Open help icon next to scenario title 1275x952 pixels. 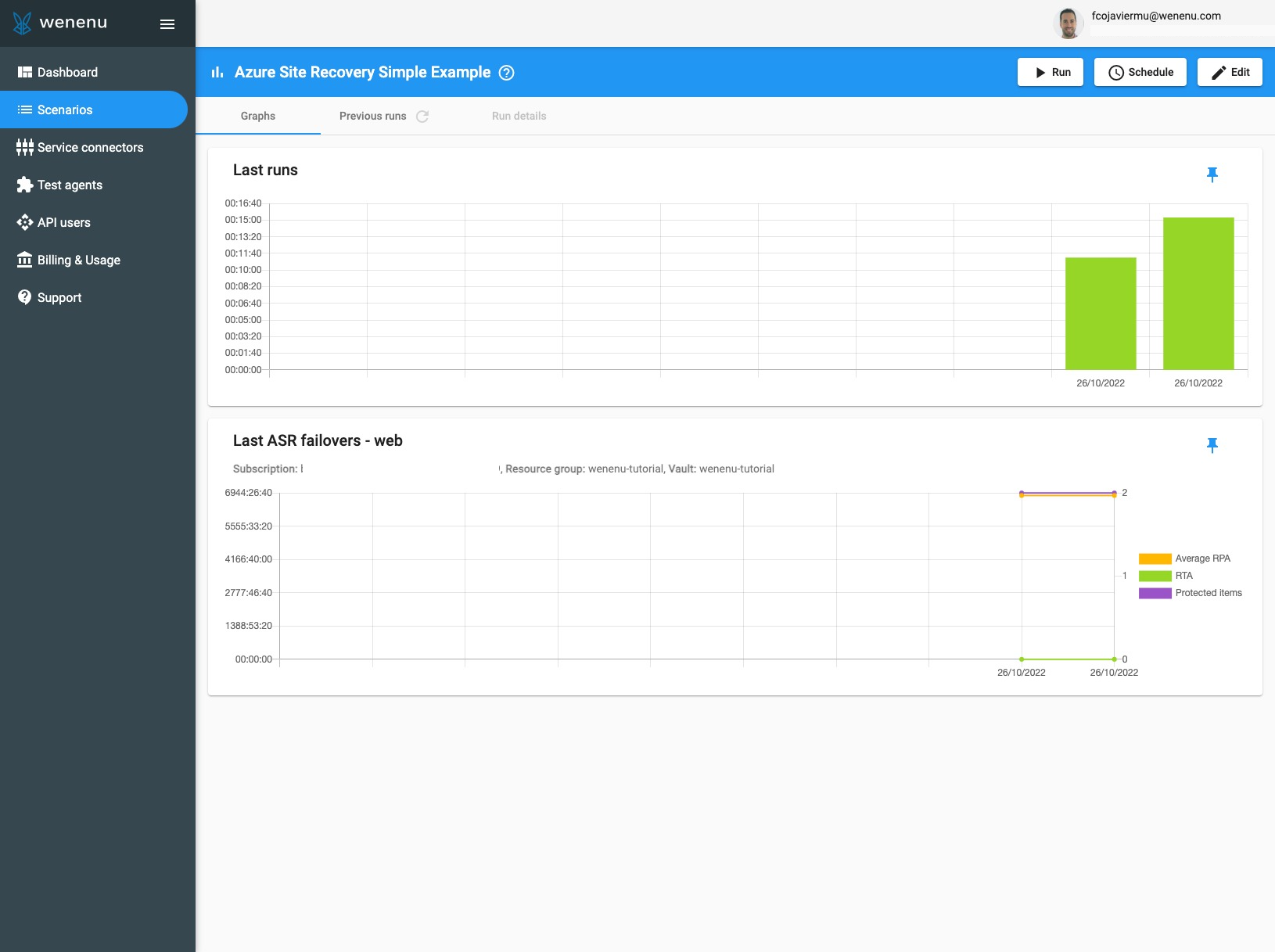507,73
